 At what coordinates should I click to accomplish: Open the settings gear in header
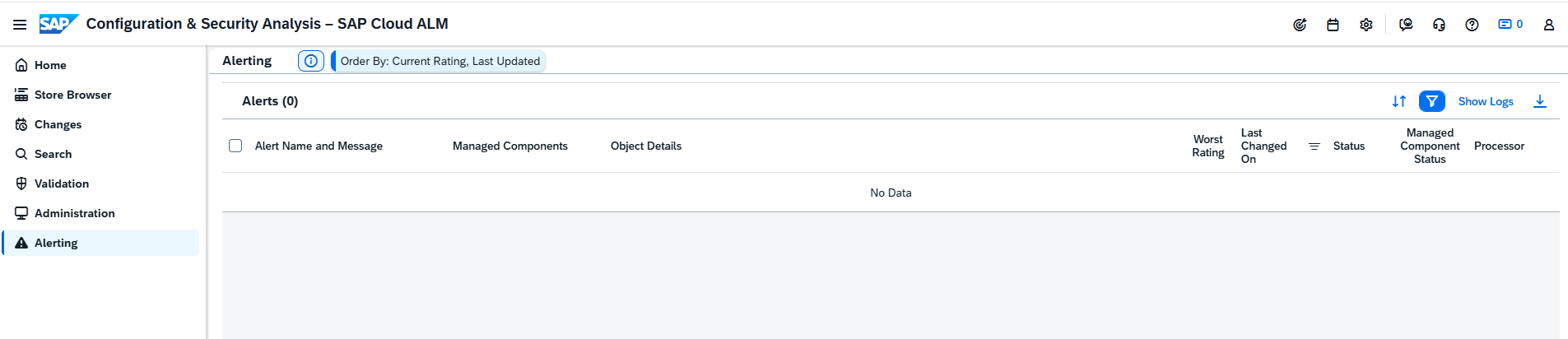[1366, 25]
